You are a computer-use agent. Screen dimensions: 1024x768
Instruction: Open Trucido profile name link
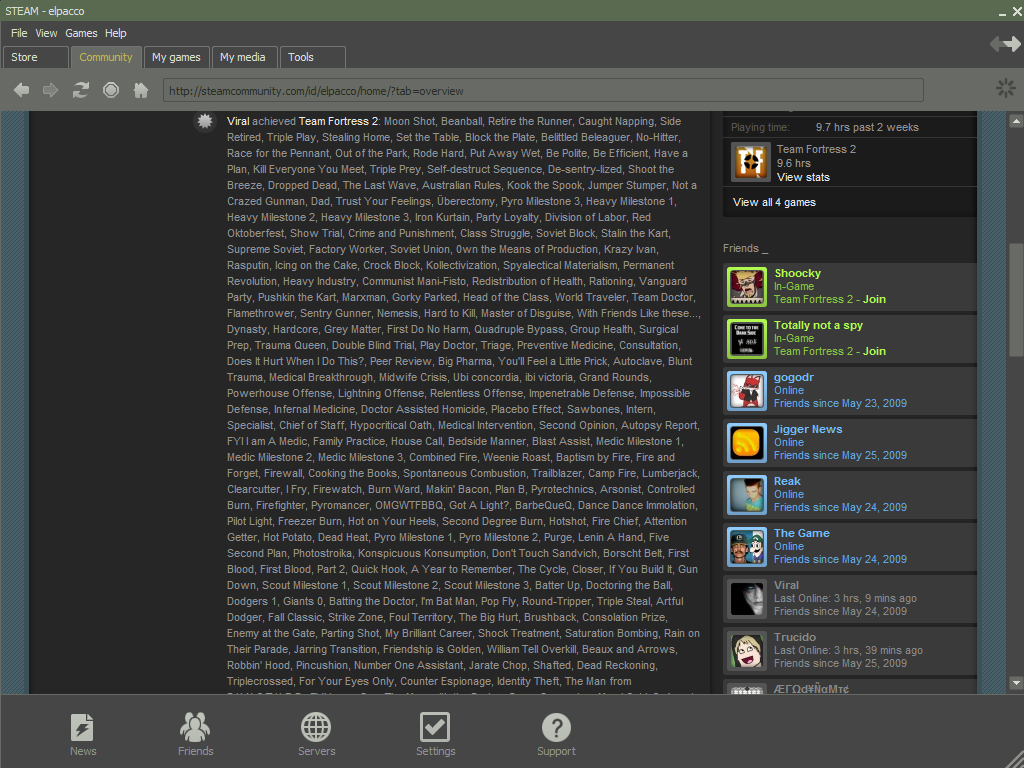[x=795, y=637]
